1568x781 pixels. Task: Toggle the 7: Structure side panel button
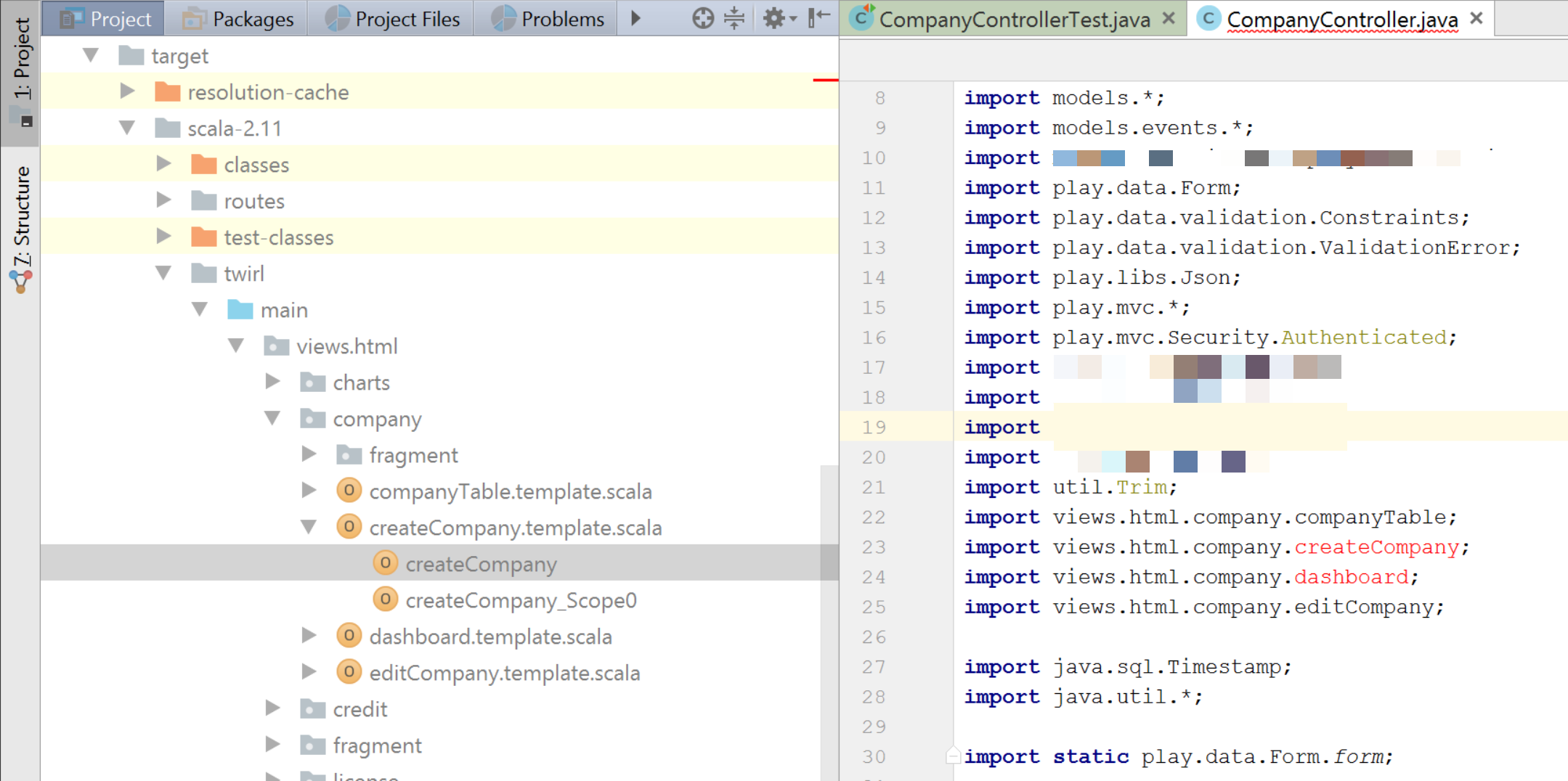(22, 229)
